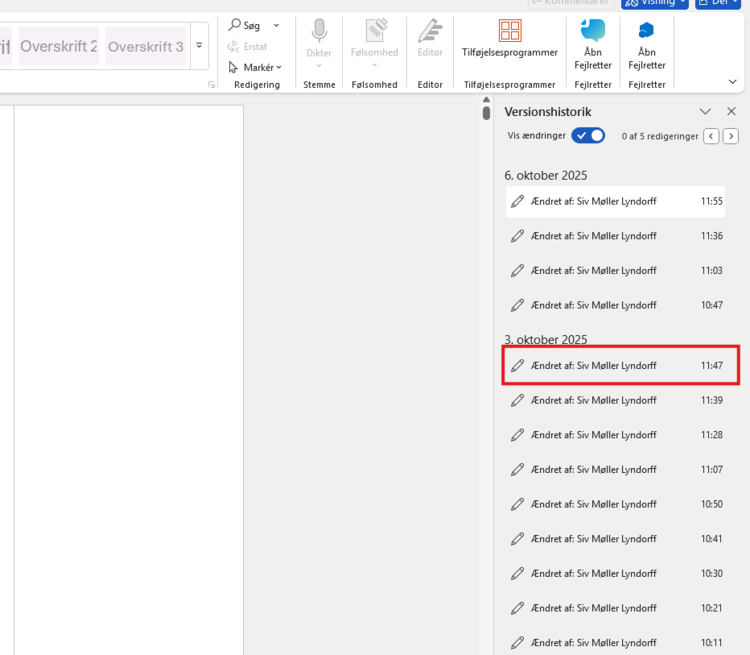The height and width of the screenshot is (655, 750).
Task: Click the Søg magnifier icon
Action: (x=235, y=25)
